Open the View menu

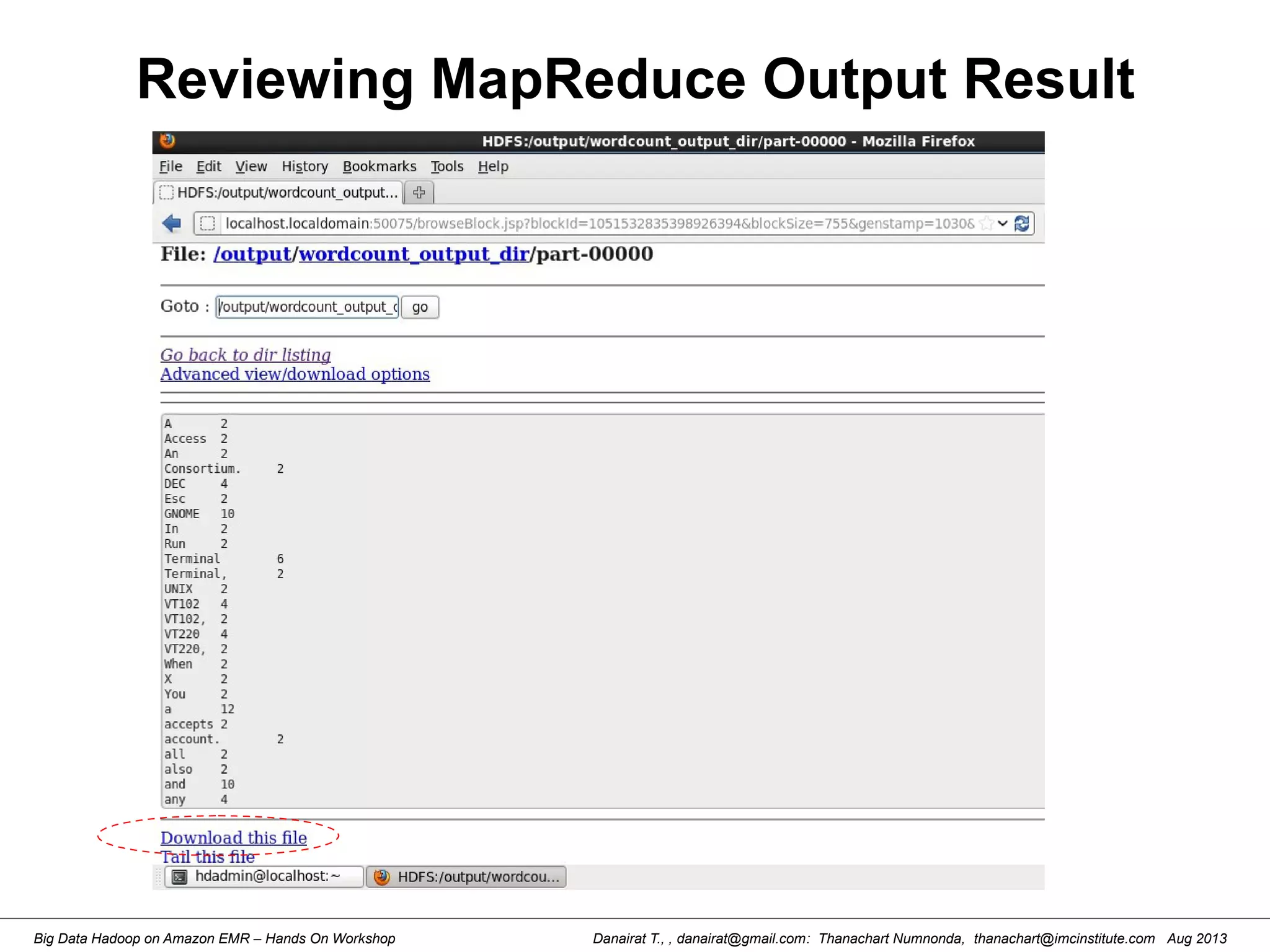(x=251, y=166)
